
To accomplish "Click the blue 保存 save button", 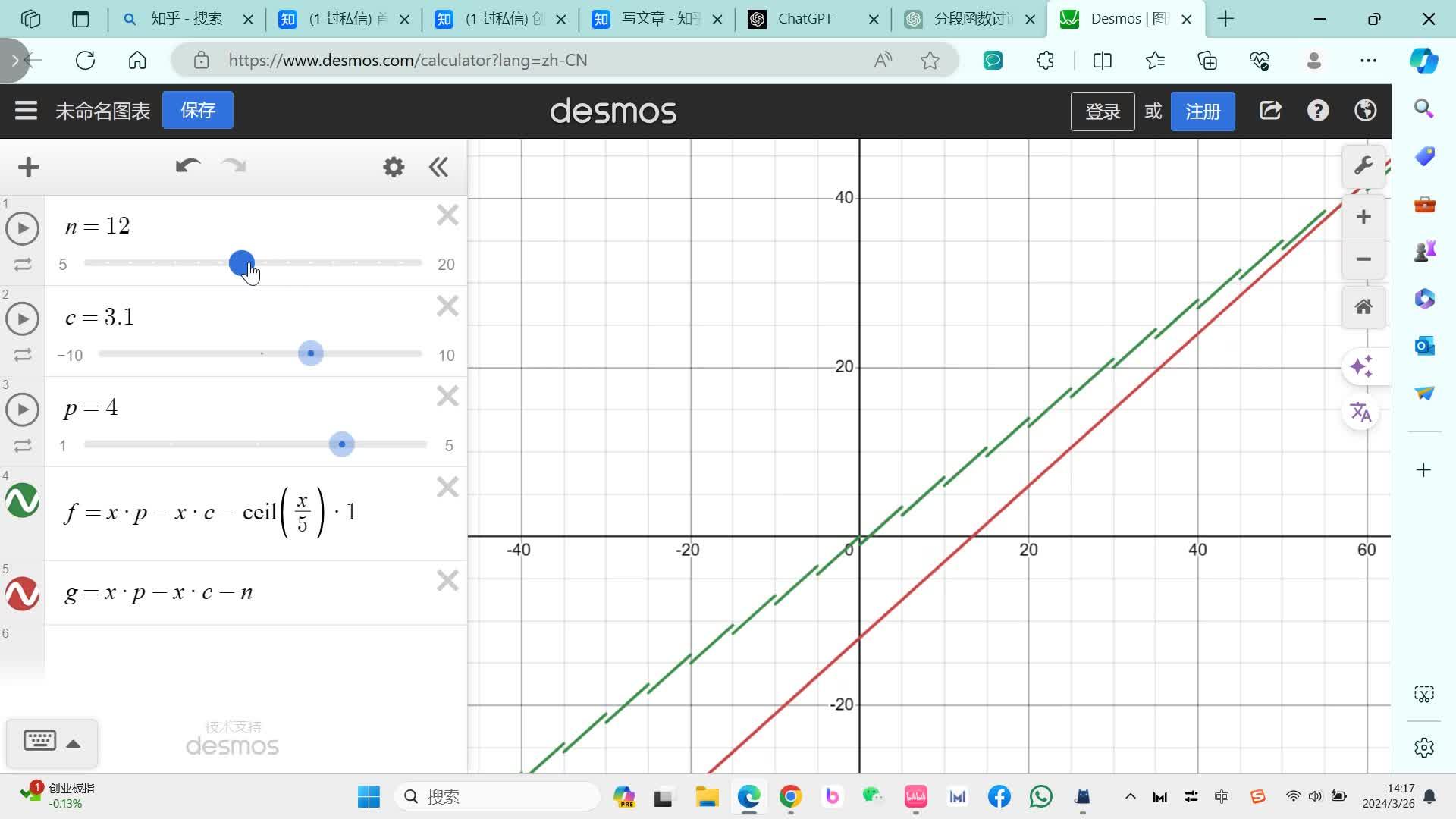I will (x=198, y=111).
